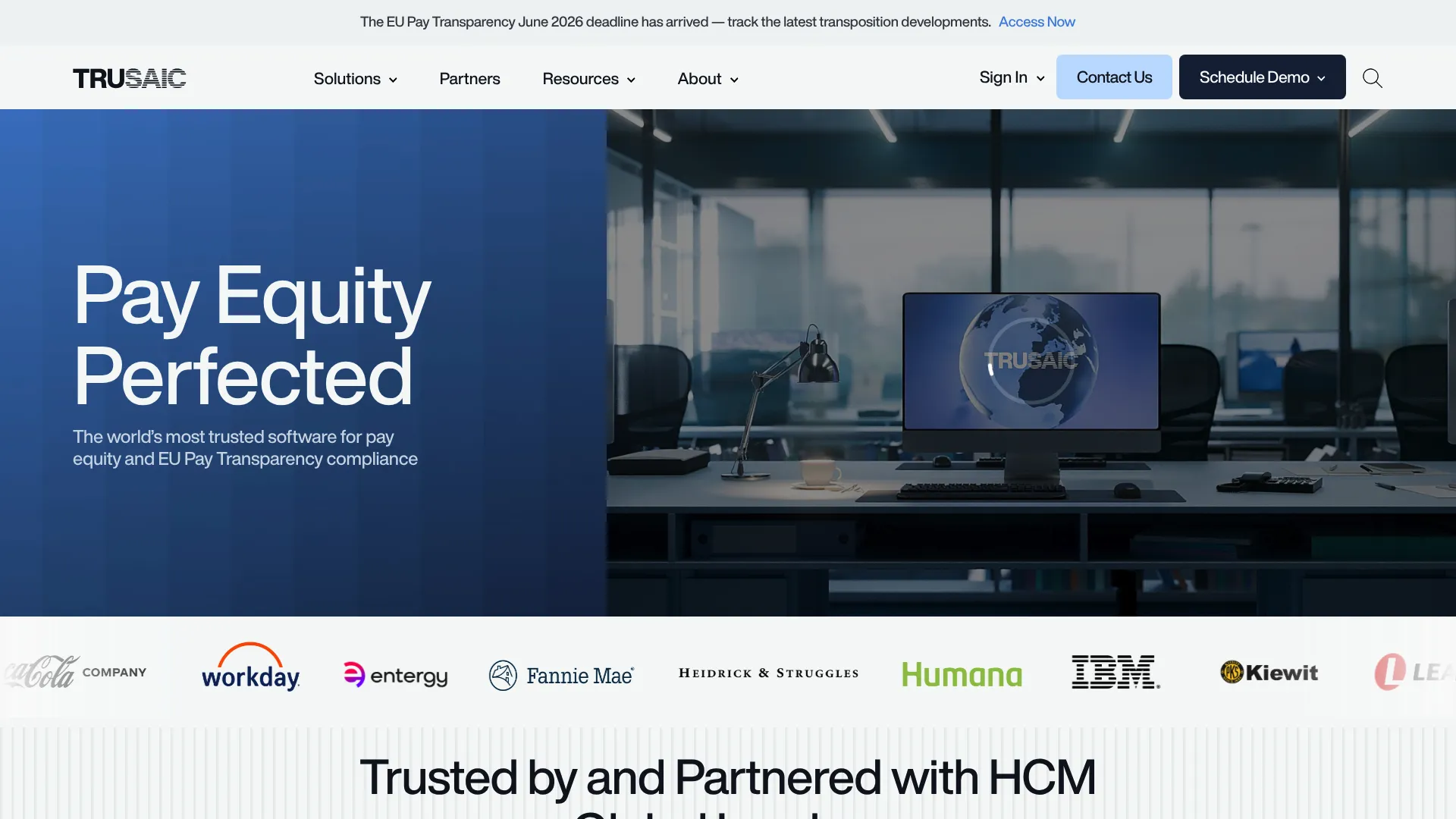This screenshot has width=1456, height=819.
Task: Click the EU Pay Transparency deadline announcement text
Action: point(675,22)
